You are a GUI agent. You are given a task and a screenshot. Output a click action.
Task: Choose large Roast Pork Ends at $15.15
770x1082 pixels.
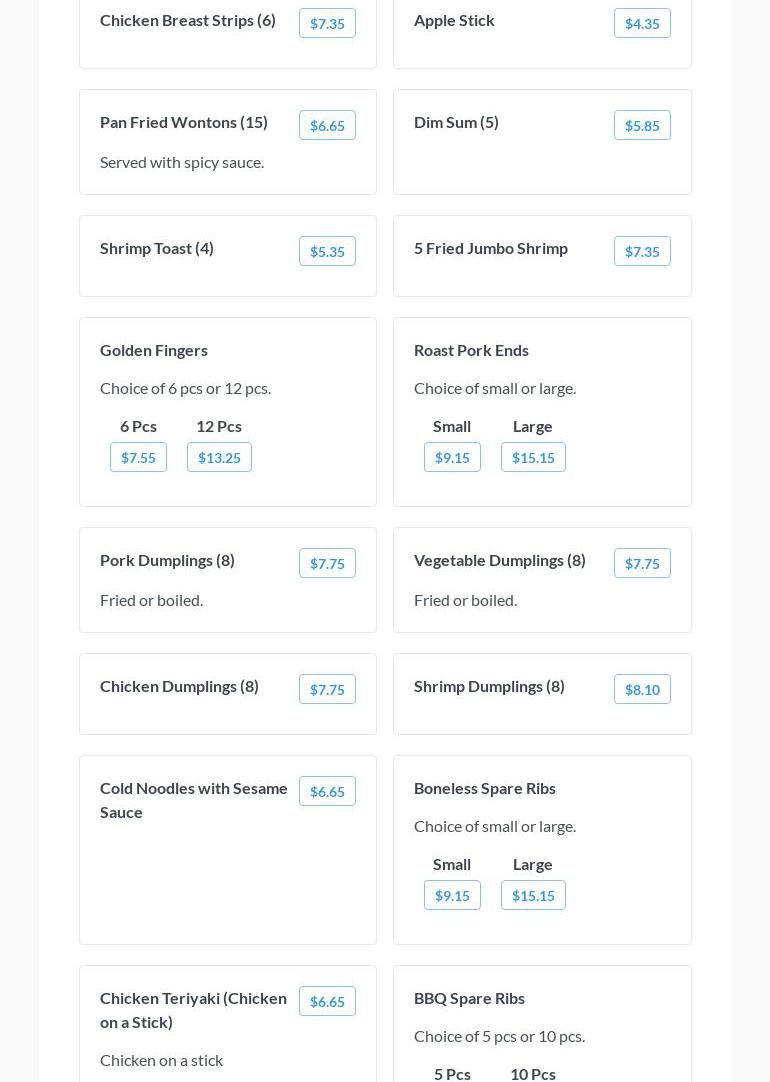533,457
